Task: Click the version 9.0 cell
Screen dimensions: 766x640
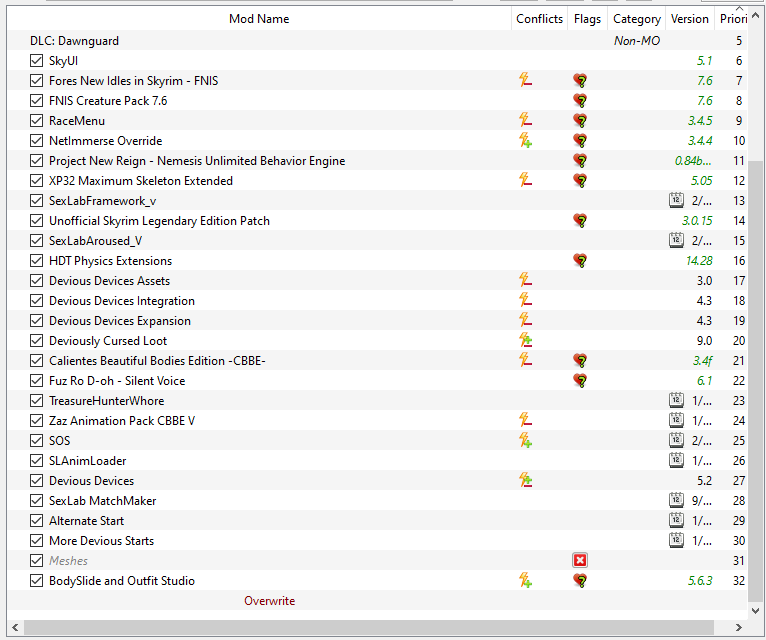Action: [704, 341]
